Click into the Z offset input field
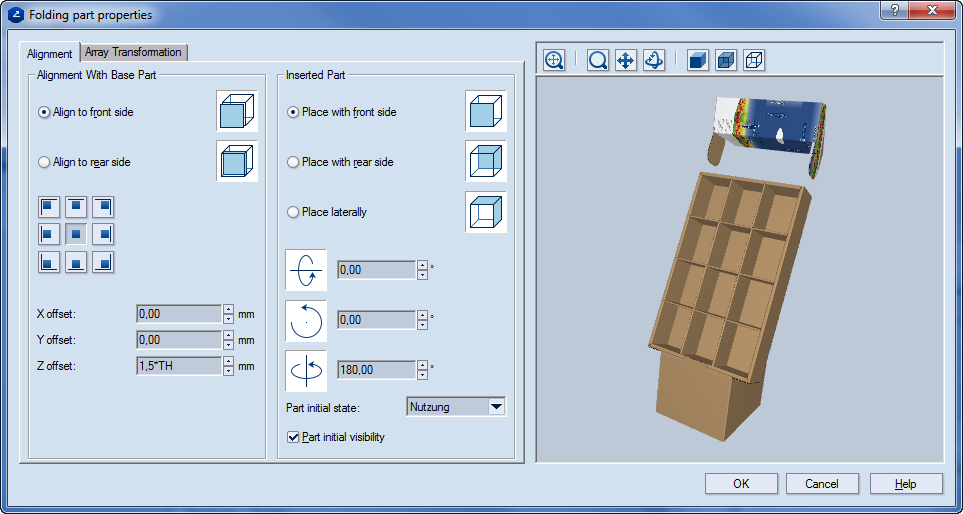 click(x=177, y=366)
